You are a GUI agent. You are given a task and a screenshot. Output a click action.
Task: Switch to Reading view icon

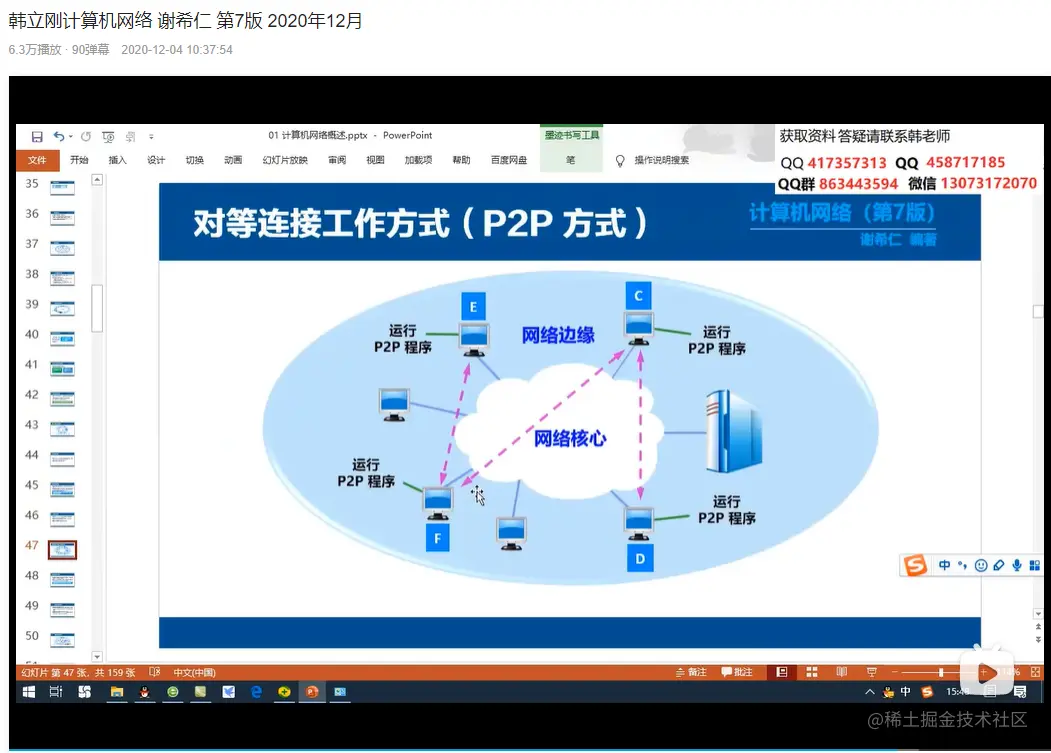[x=842, y=672]
